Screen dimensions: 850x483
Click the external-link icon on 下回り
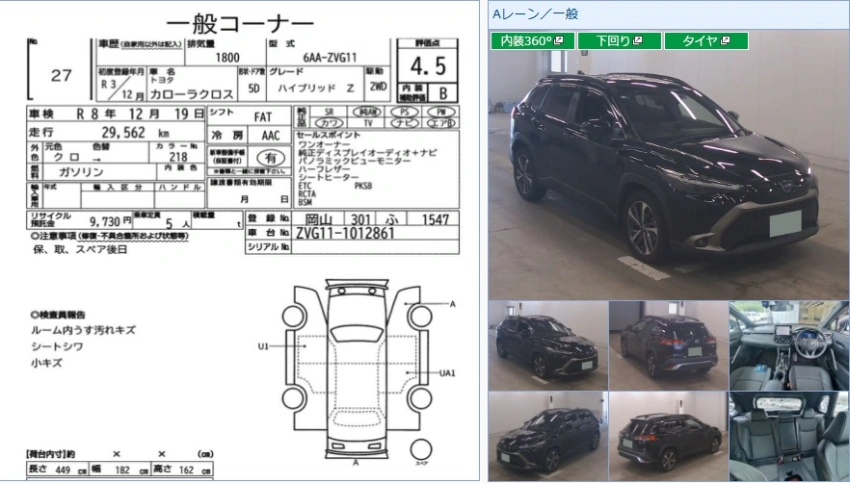[638, 40]
